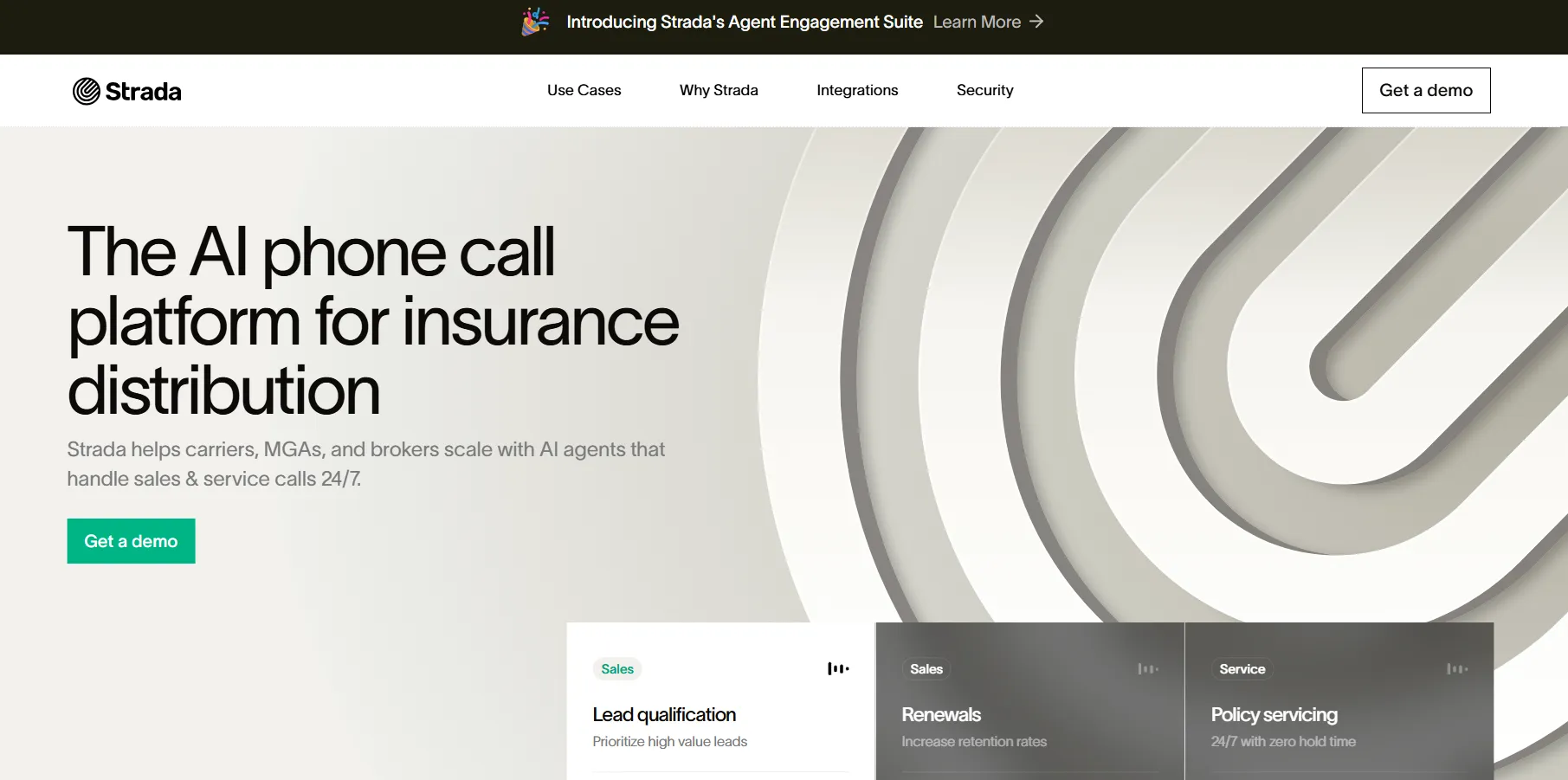
Task: Click the Sales tag on Renewals card
Action: pyautogui.click(x=926, y=668)
